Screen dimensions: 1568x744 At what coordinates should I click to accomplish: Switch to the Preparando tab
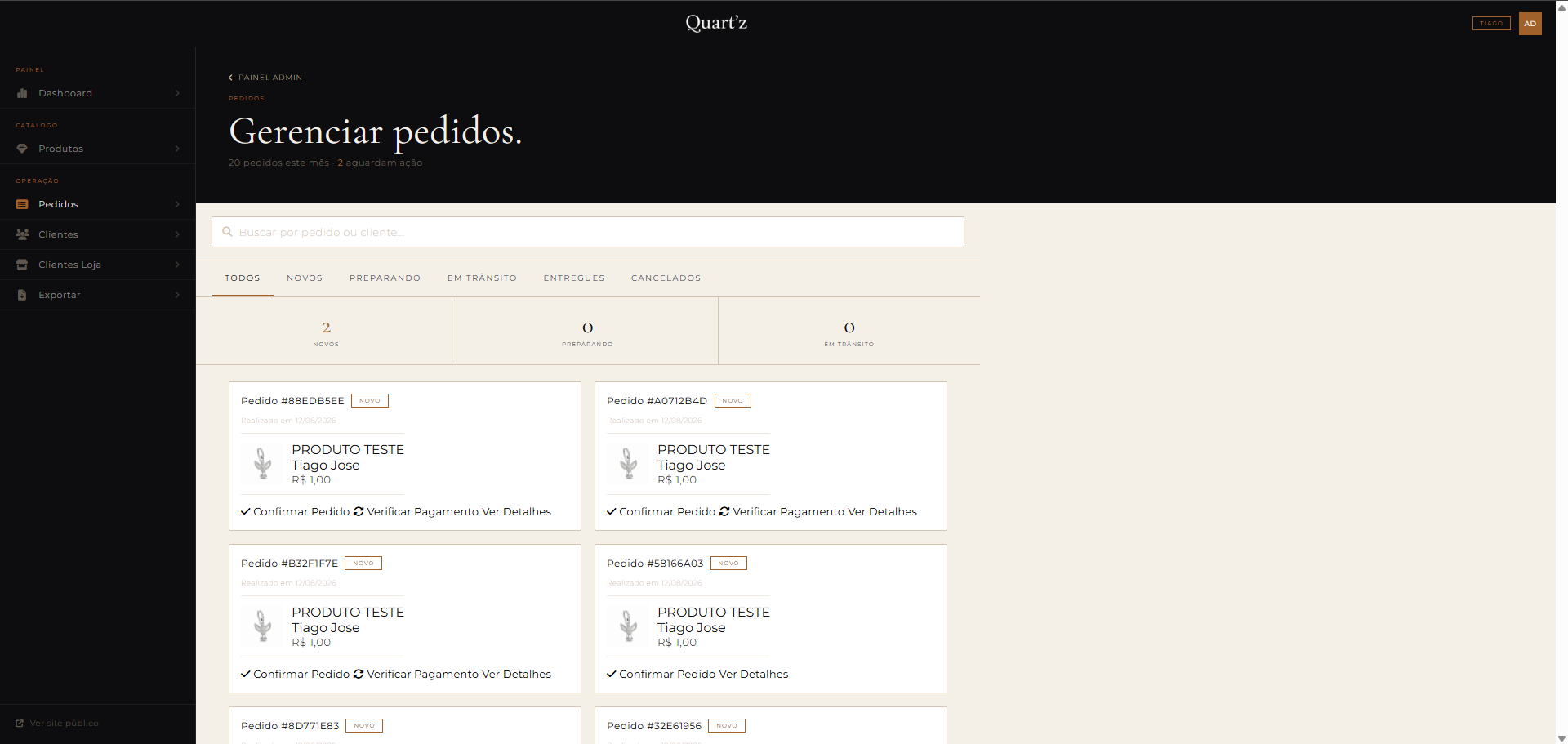click(x=385, y=278)
